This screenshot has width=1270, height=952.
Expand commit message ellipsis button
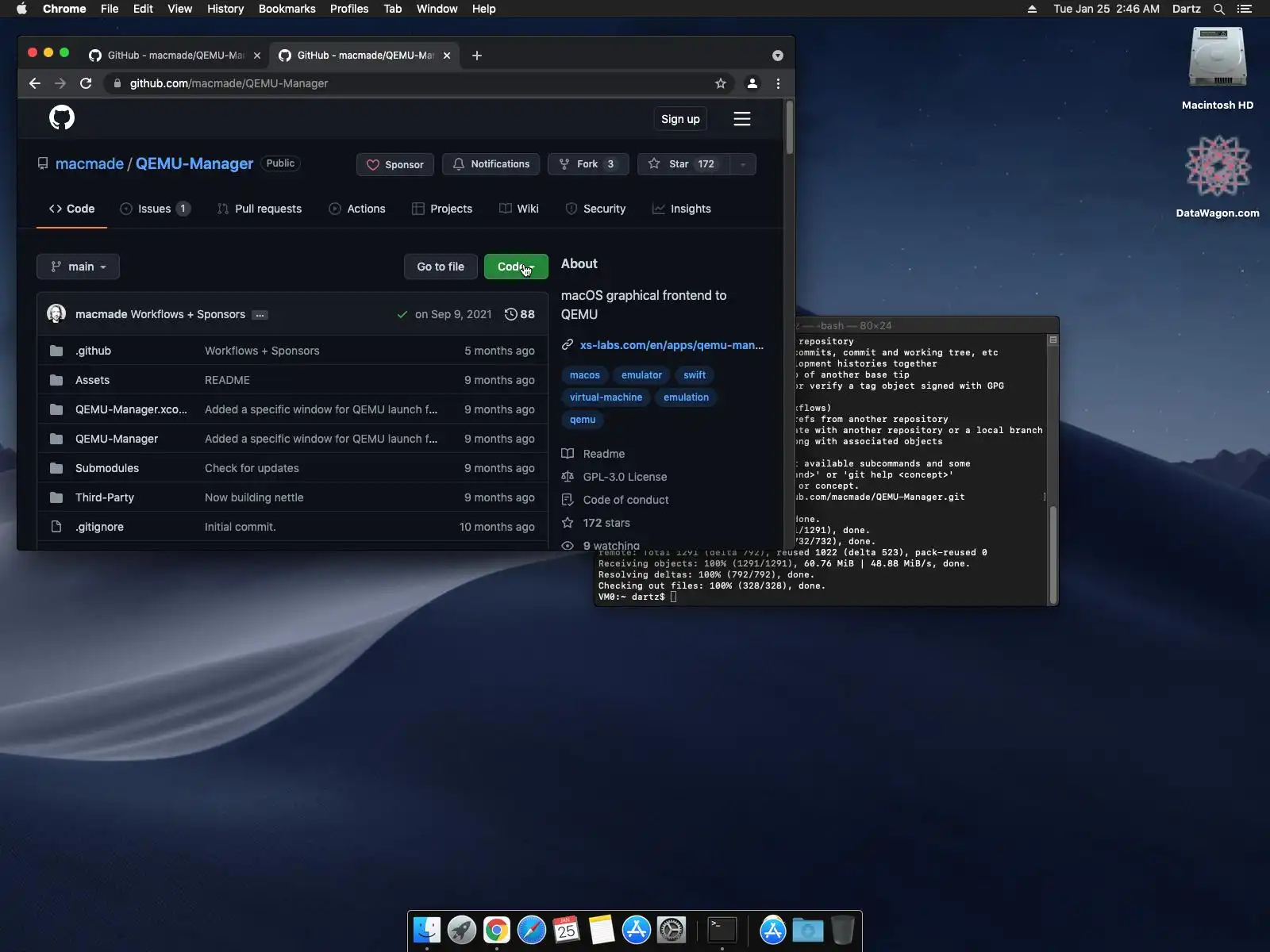pos(260,315)
